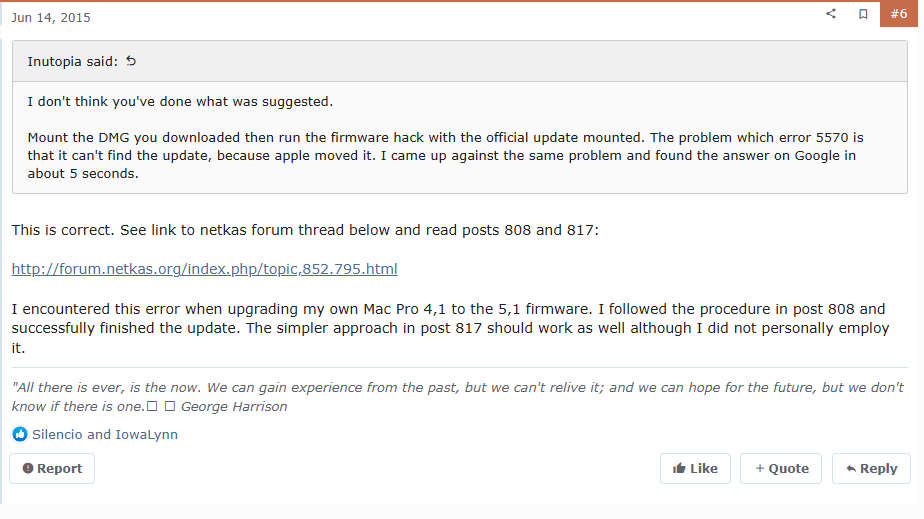This screenshot has width=924, height=519.
Task: Bookmark this post using the bookmark icon
Action: [863, 14]
